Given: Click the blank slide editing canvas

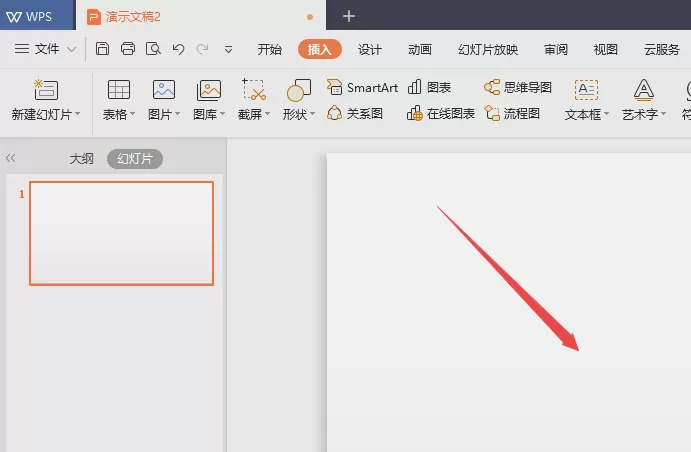Looking at the screenshot, I should [x=509, y=302].
